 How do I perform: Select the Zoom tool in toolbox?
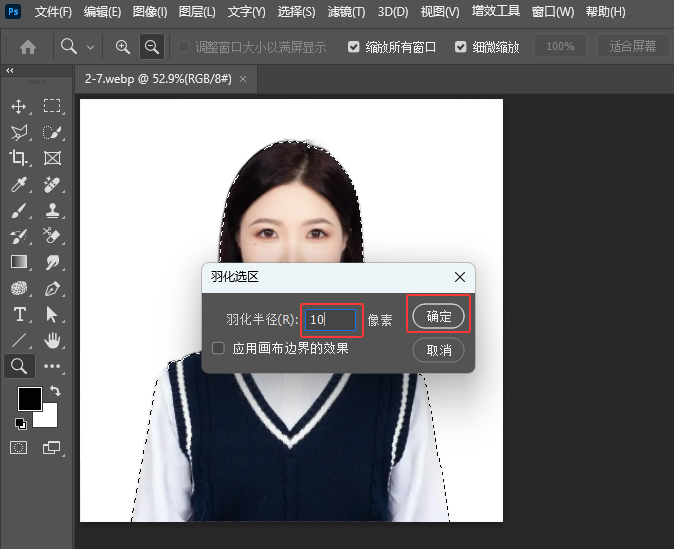18,366
